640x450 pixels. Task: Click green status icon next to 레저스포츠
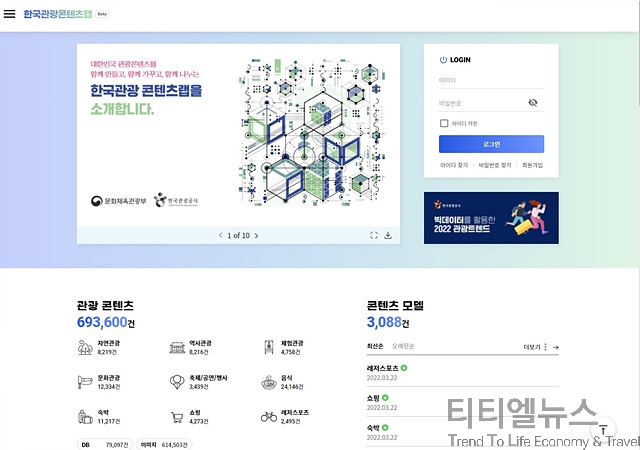404,368
